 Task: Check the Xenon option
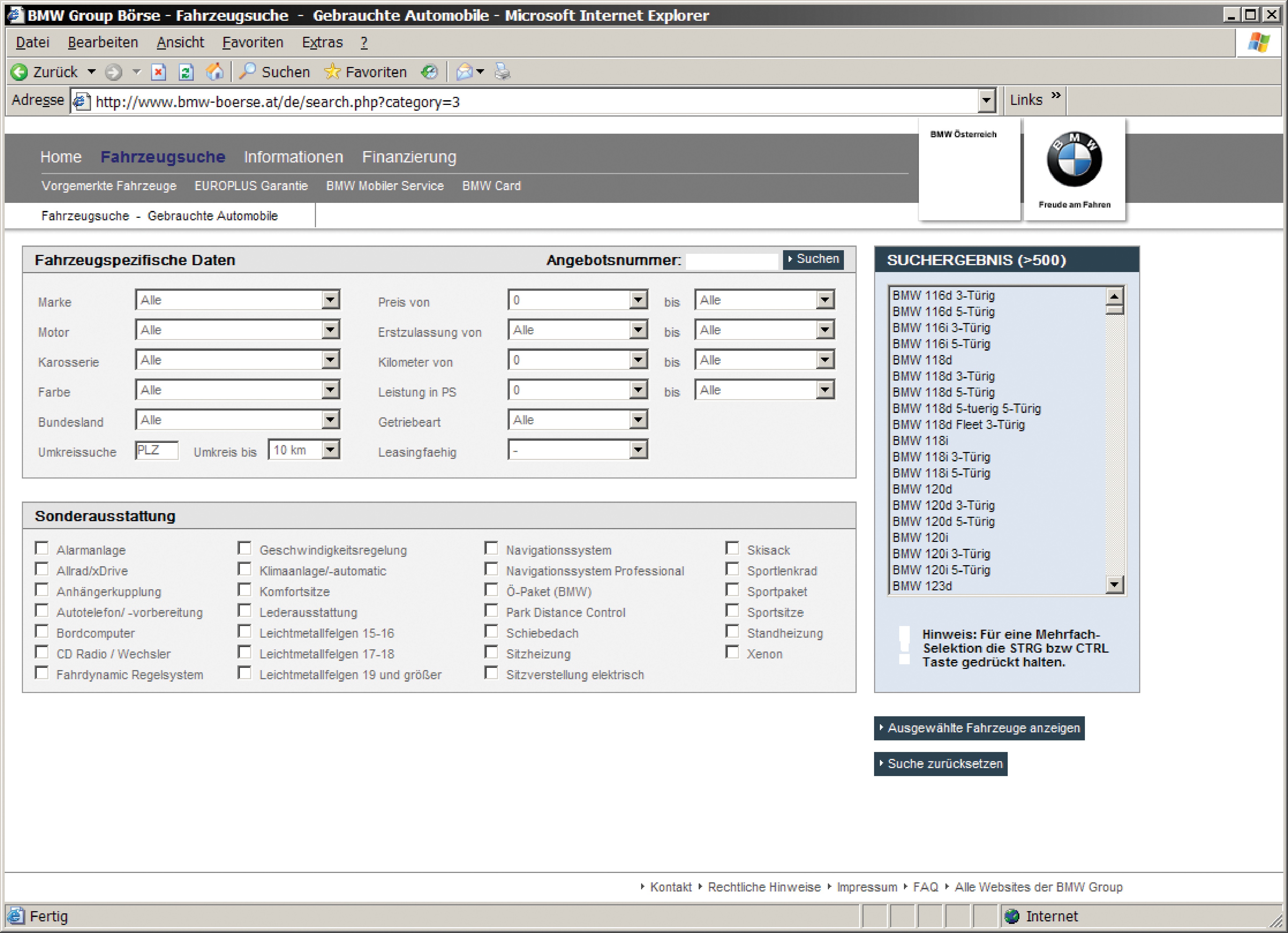(733, 652)
